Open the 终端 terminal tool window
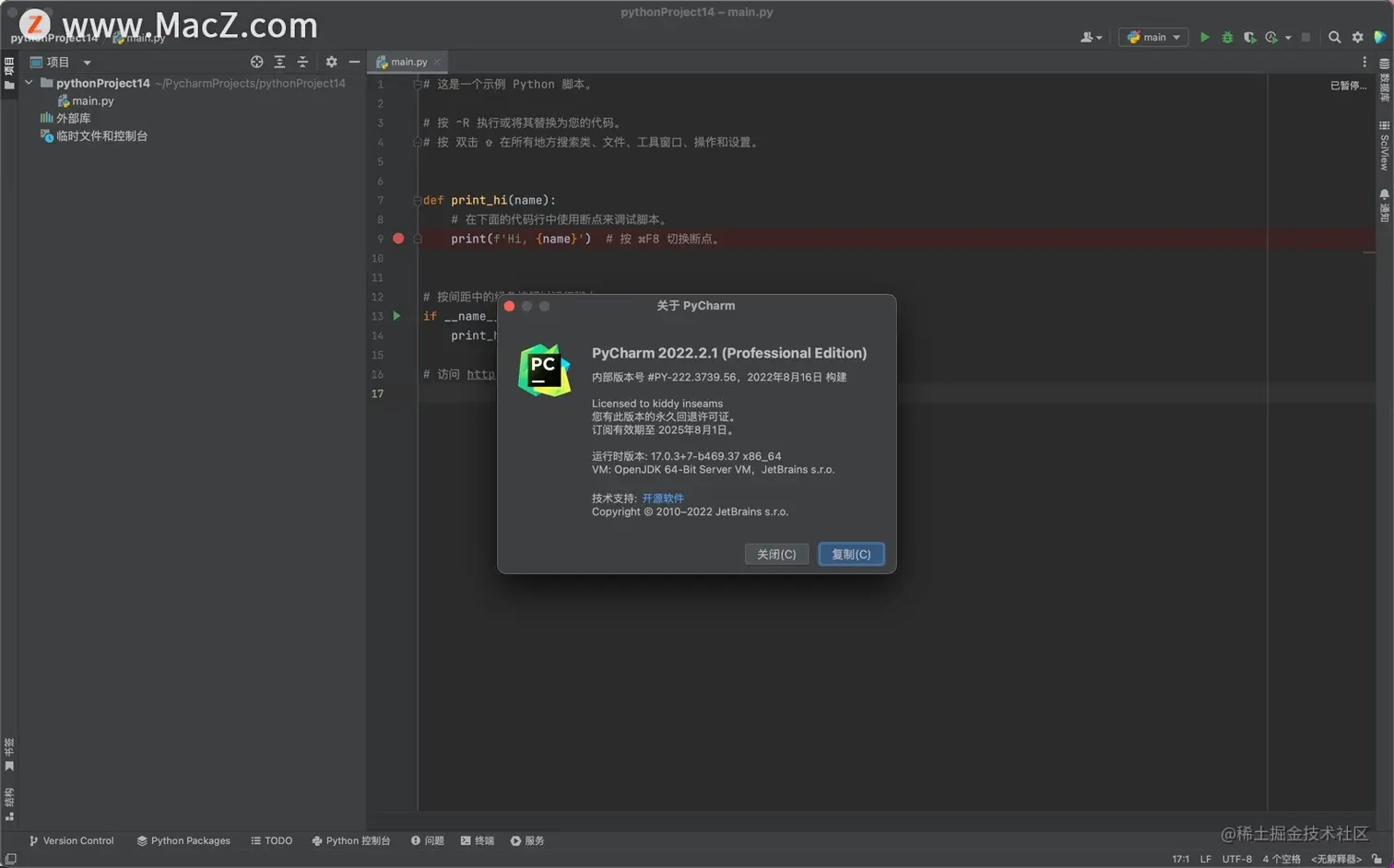Viewport: 1394px width, 868px height. tap(478, 840)
